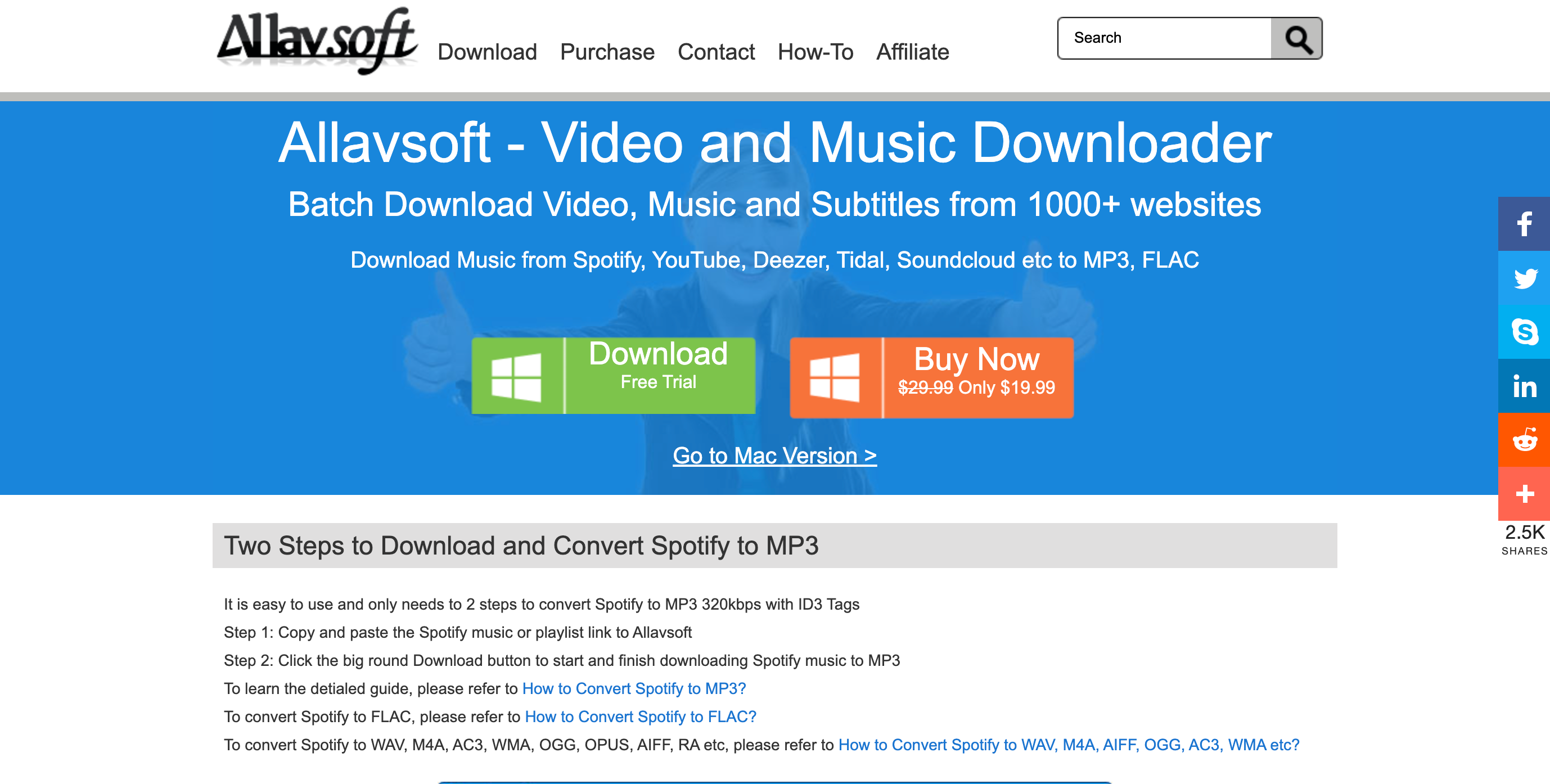Open the How-To menu item
The width and height of the screenshot is (1550, 784).
(815, 52)
